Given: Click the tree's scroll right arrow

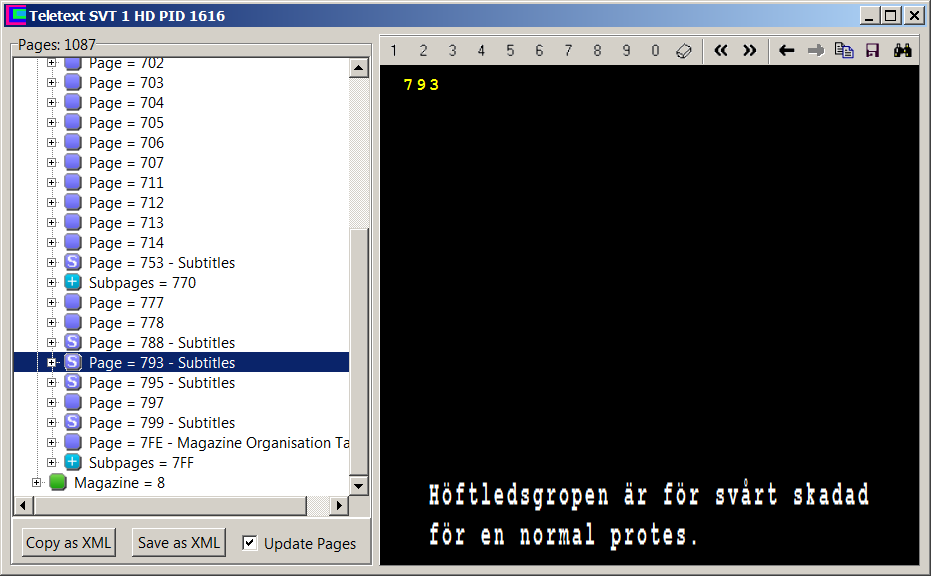Looking at the screenshot, I should click(x=338, y=505).
